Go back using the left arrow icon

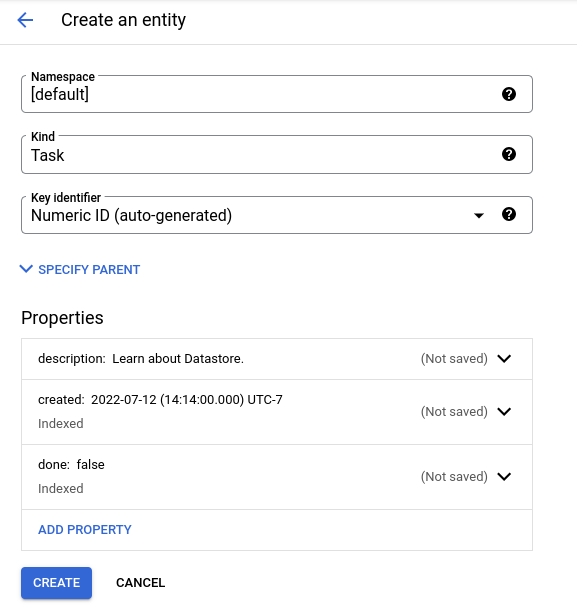click(25, 20)
